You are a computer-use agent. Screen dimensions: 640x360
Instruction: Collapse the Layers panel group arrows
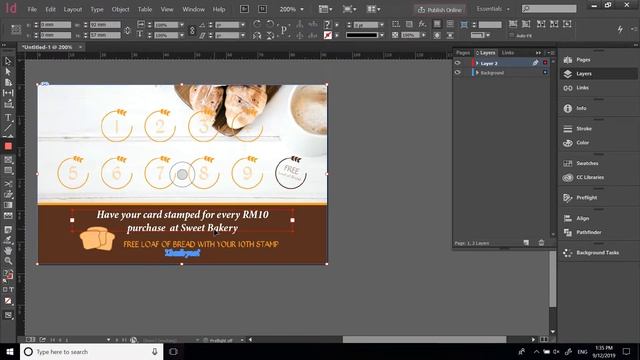click(x=538, y=53)
